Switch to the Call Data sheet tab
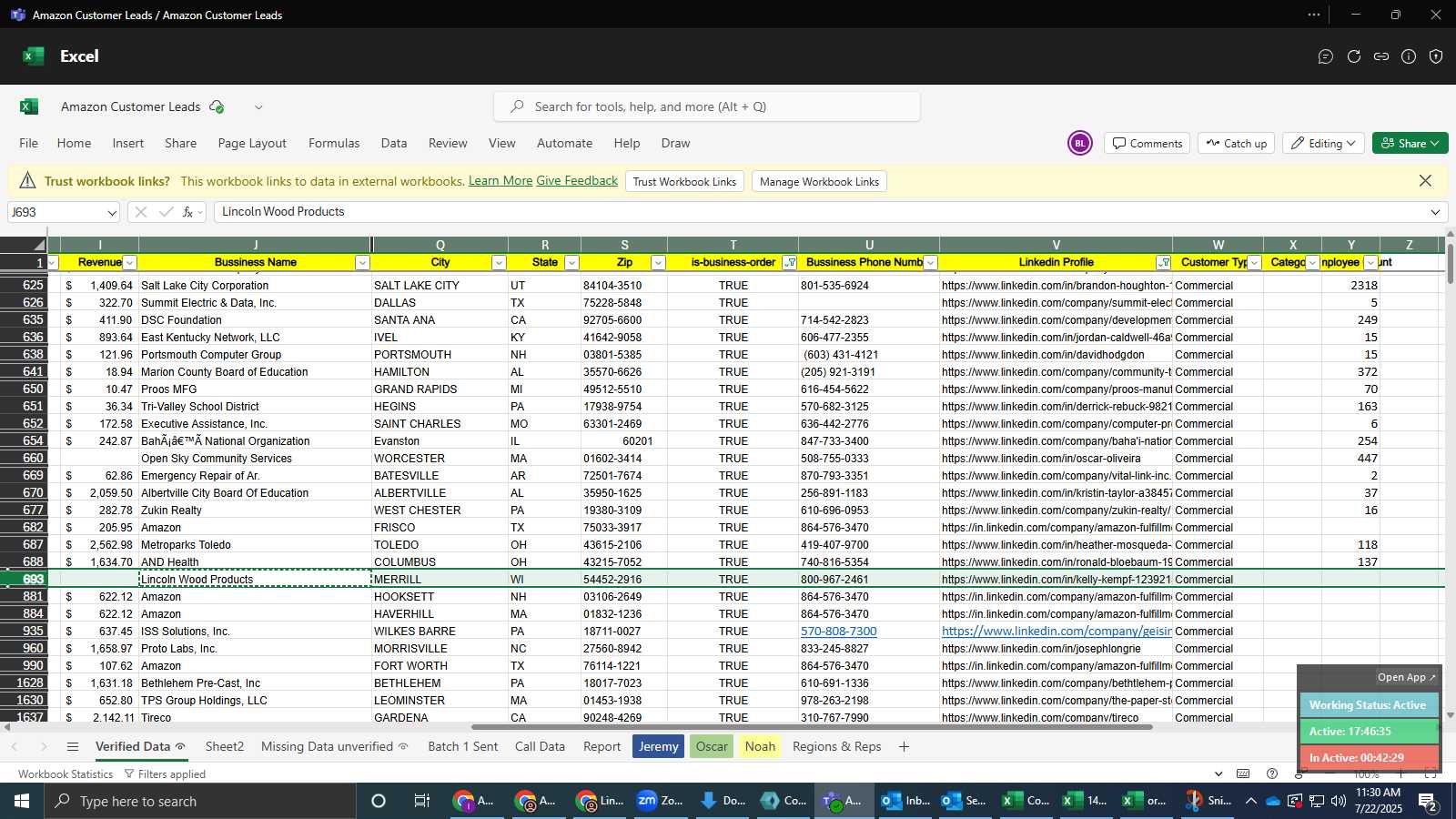Screen dimensions: 1456x819 point(540,746)
